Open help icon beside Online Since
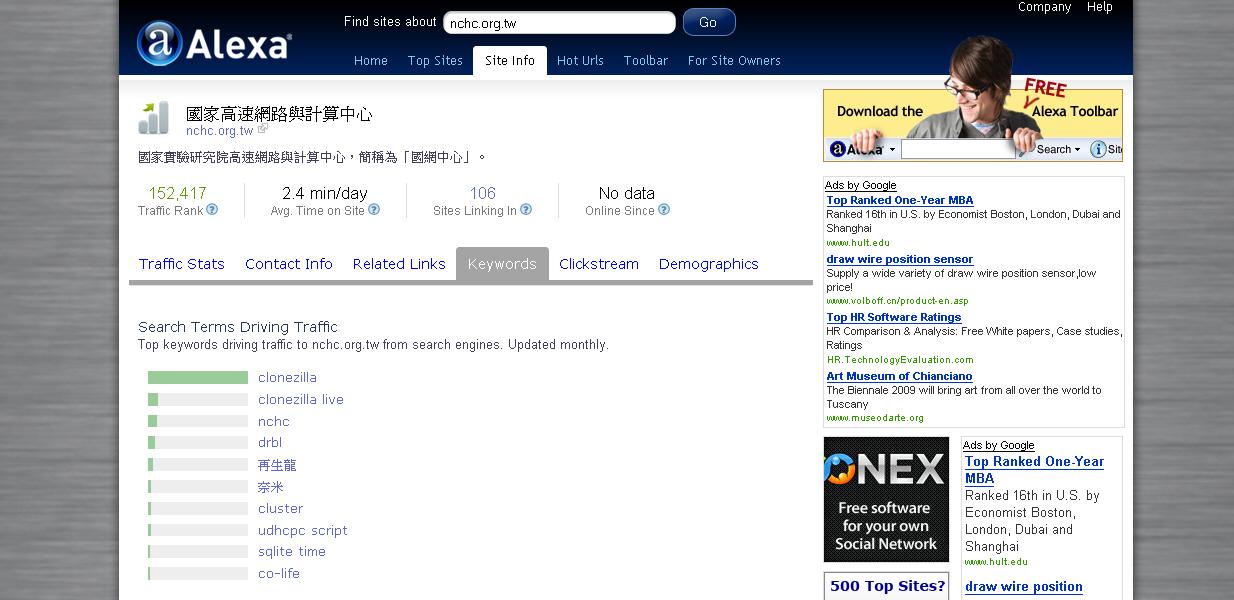The height and width of the screenshot is (600, 1234). pos(664,210)
